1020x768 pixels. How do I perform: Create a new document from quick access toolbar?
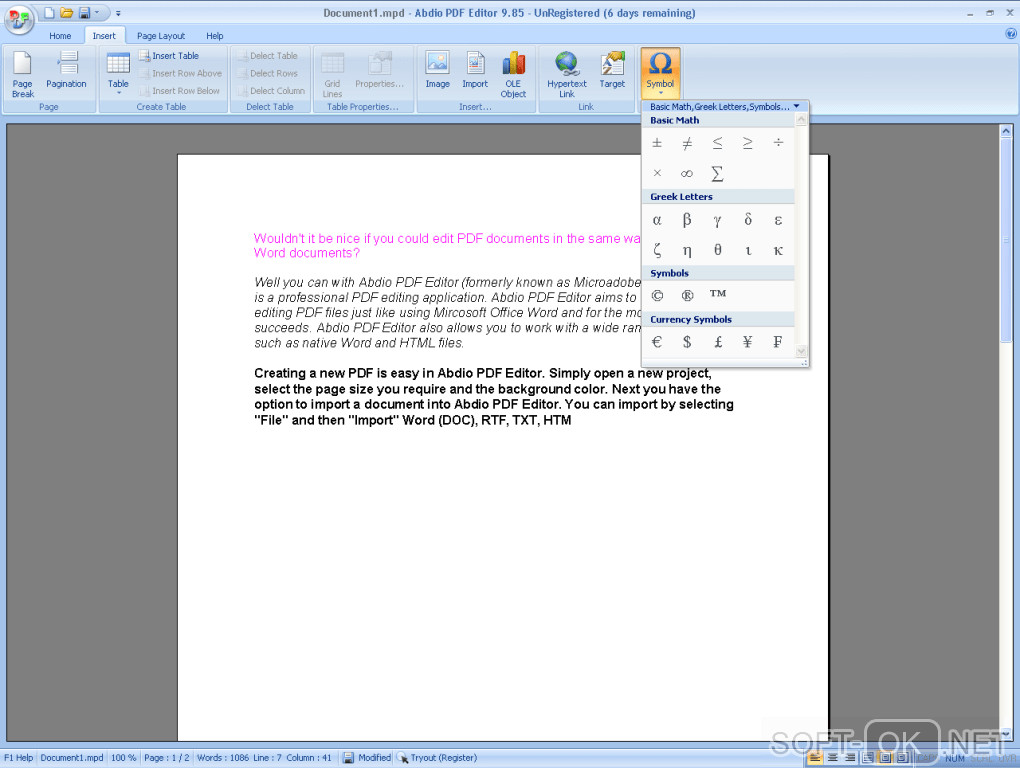click(49, 13)
